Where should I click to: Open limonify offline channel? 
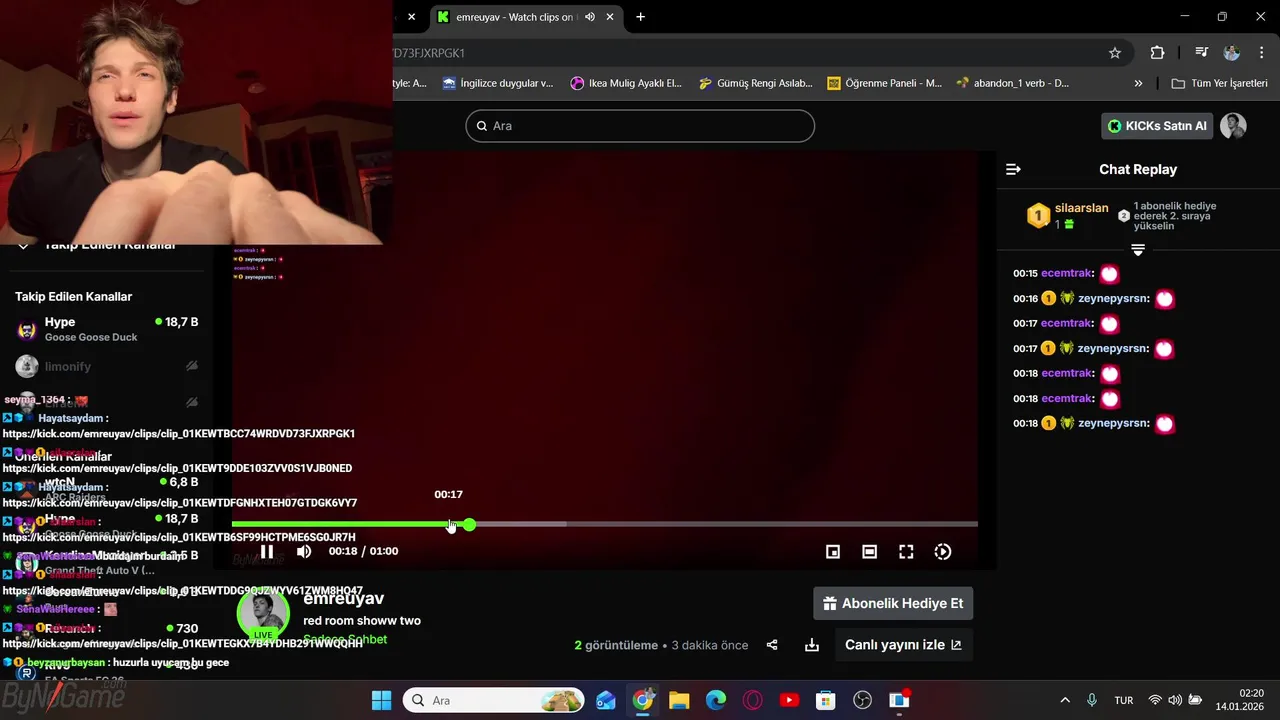[x=107, y=367]
